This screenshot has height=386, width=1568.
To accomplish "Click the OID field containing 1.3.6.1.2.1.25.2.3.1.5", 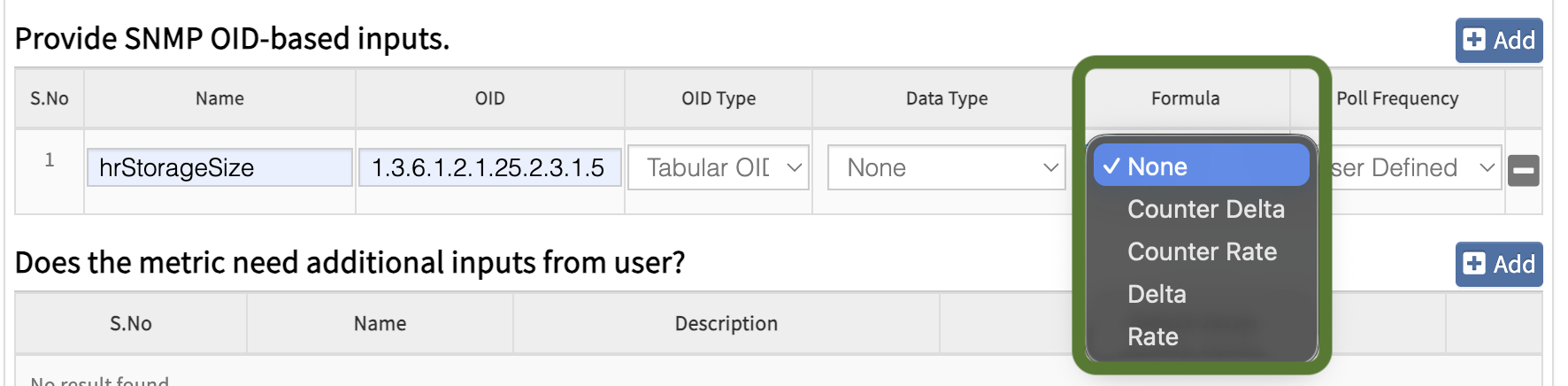I will 489,167.
